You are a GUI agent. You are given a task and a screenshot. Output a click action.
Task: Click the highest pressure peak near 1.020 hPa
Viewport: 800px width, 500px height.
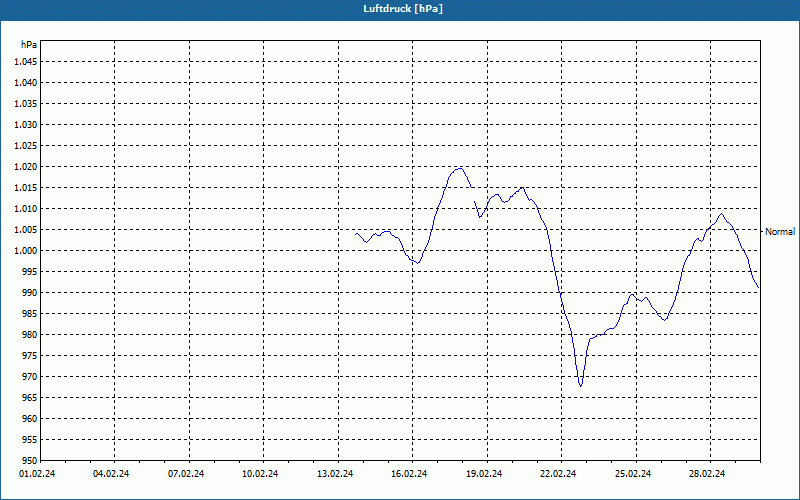(x=460, y=168)
